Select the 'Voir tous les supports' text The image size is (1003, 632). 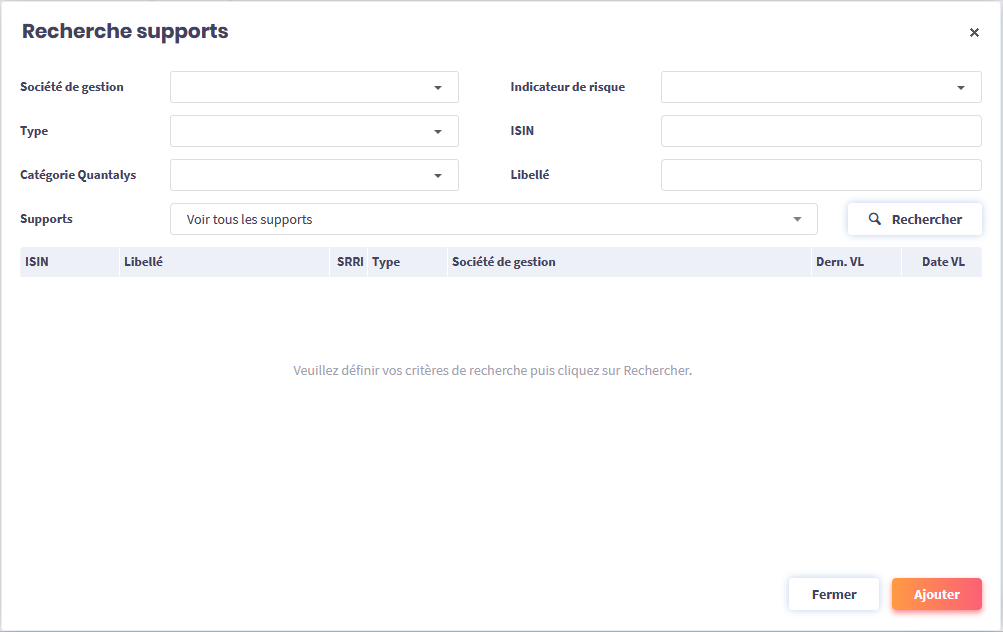[x=250, y=219]
